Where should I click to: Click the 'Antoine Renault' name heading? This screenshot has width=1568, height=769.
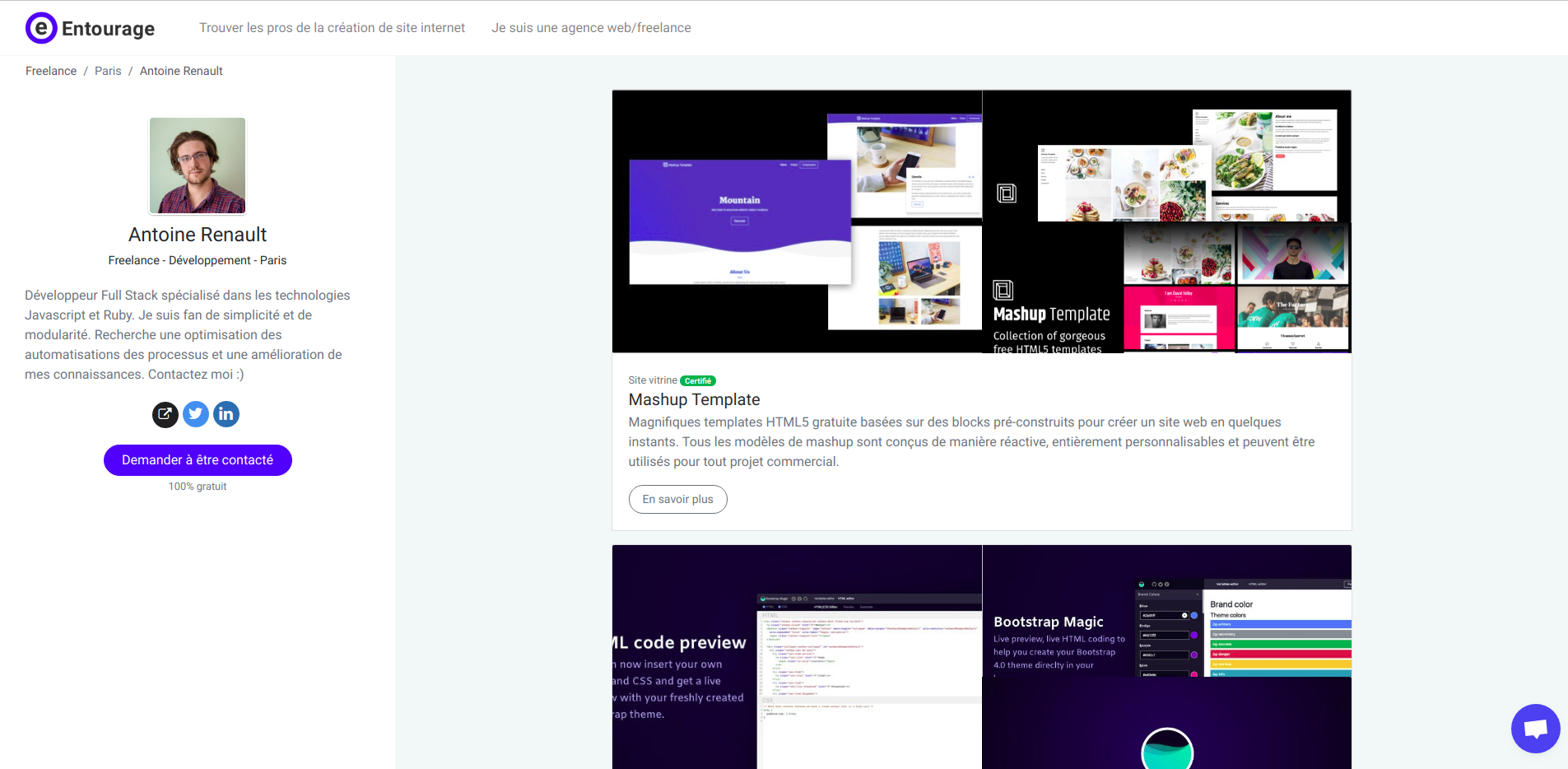(x=198, y=235)
